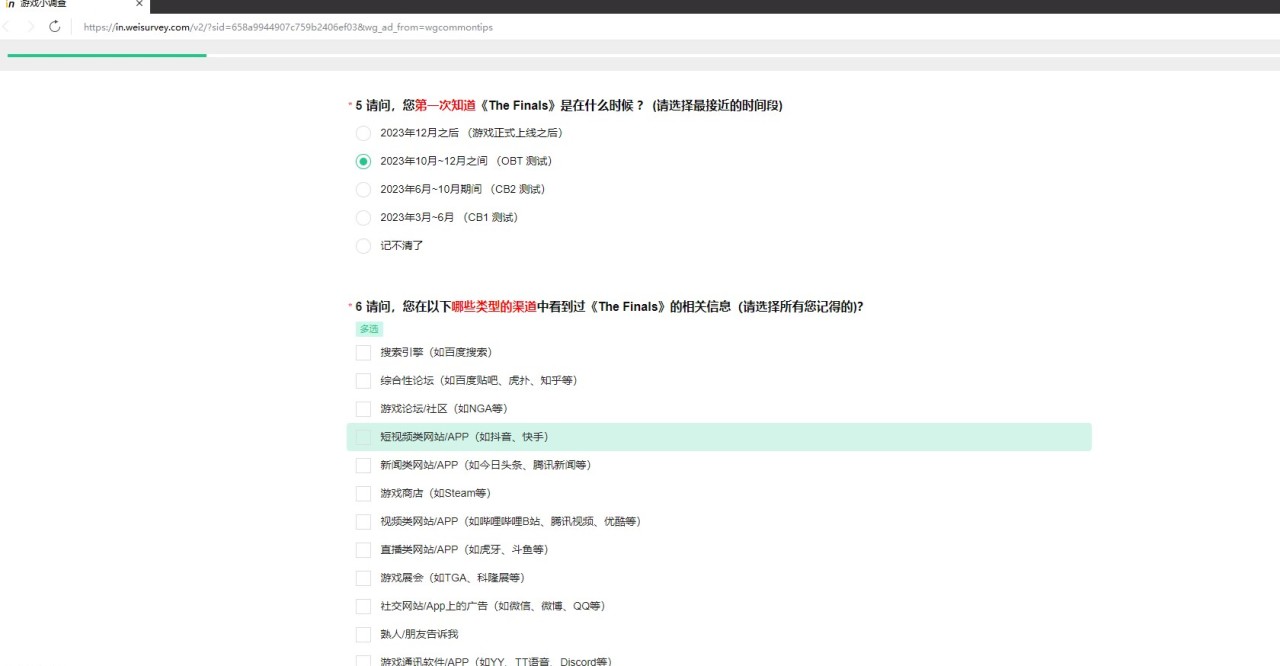Viewport: 1280px width, 666px height.
Task: Reload the page with the refresh icon
Action: (55, 27)
